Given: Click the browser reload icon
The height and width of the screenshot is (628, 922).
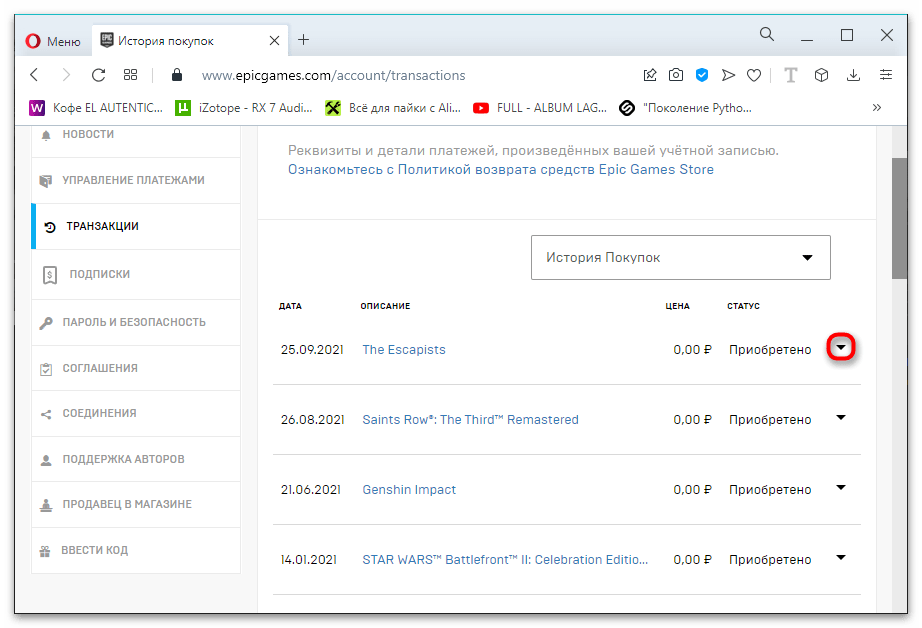Looking at the screenshot, I should pos(98,75).
